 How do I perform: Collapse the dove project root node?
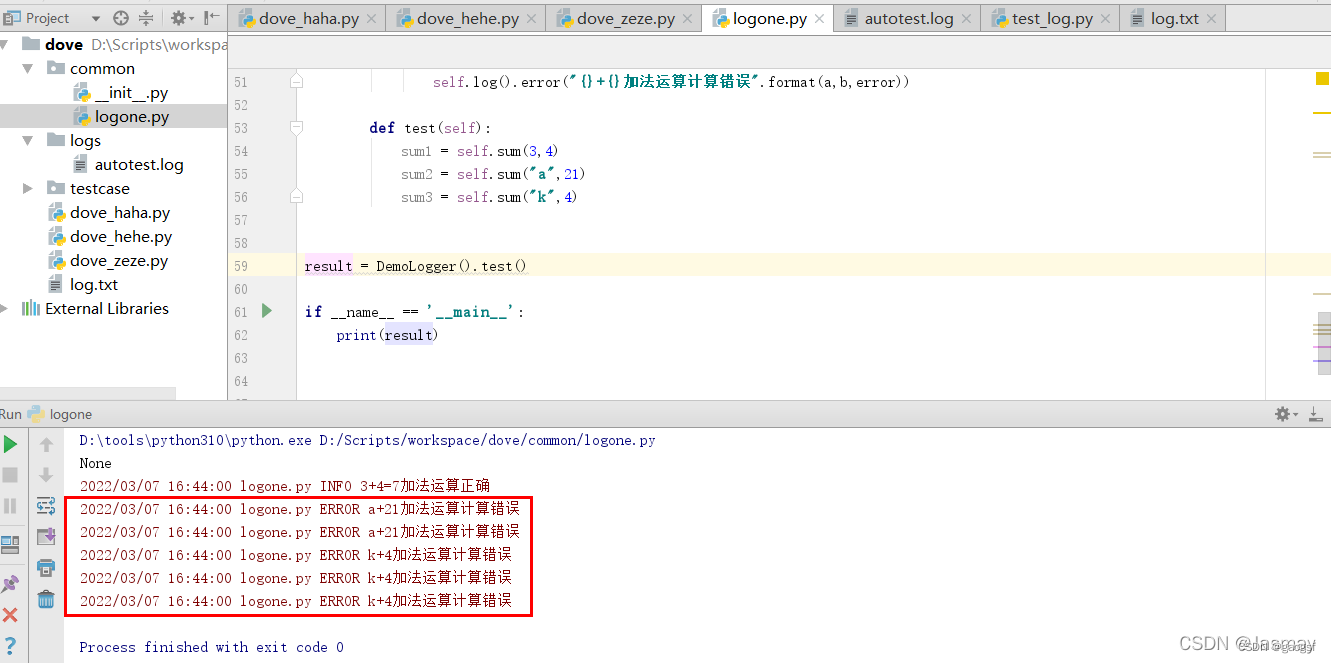click(x=4, y=44)
